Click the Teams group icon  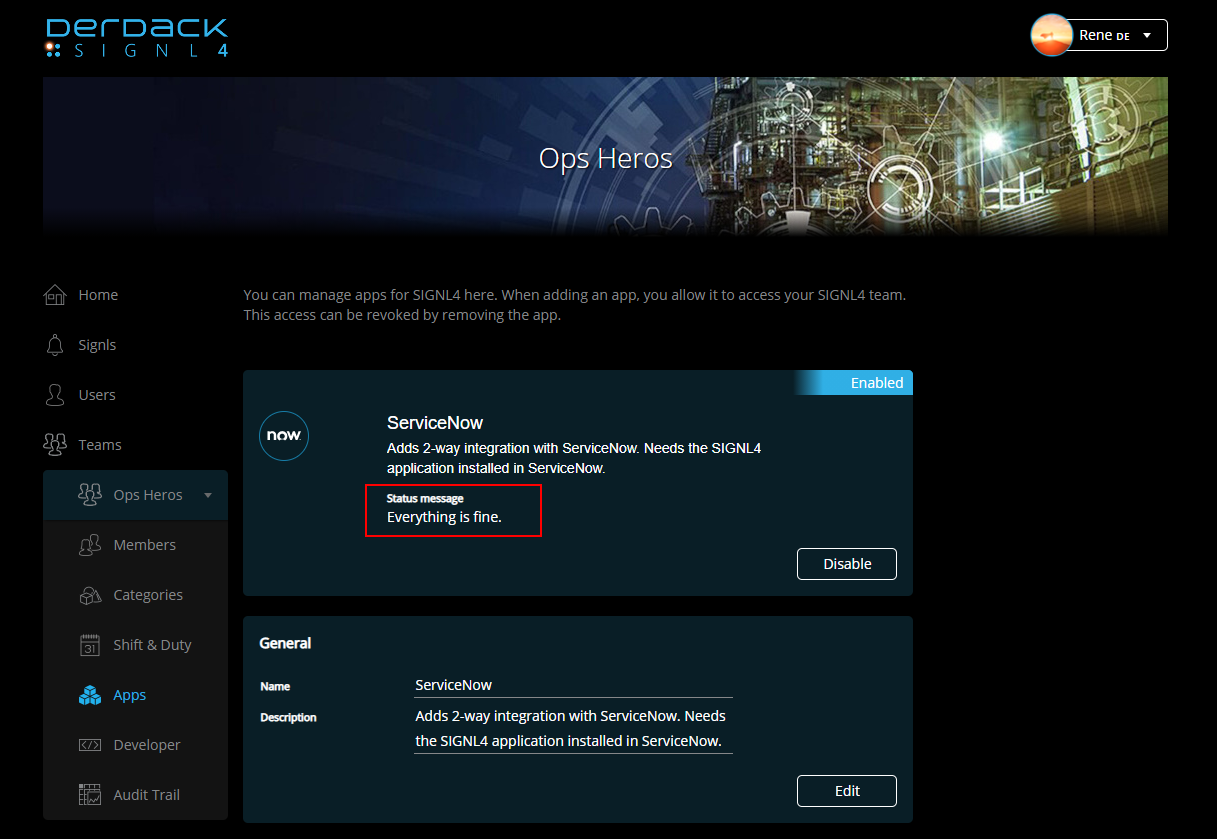pos(55,445)
